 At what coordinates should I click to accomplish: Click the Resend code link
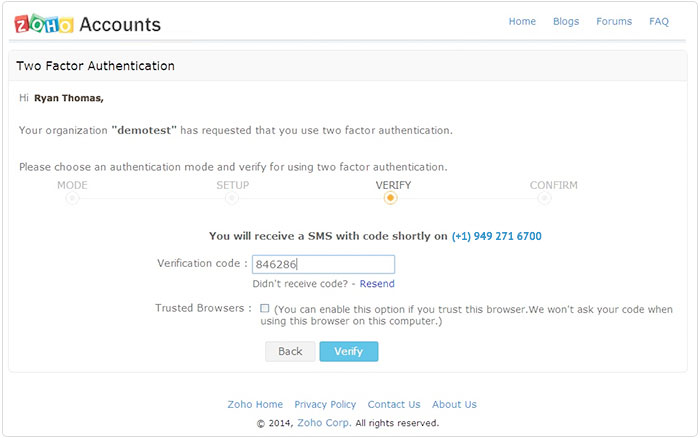pyautogui.click(x=377, y=284)
